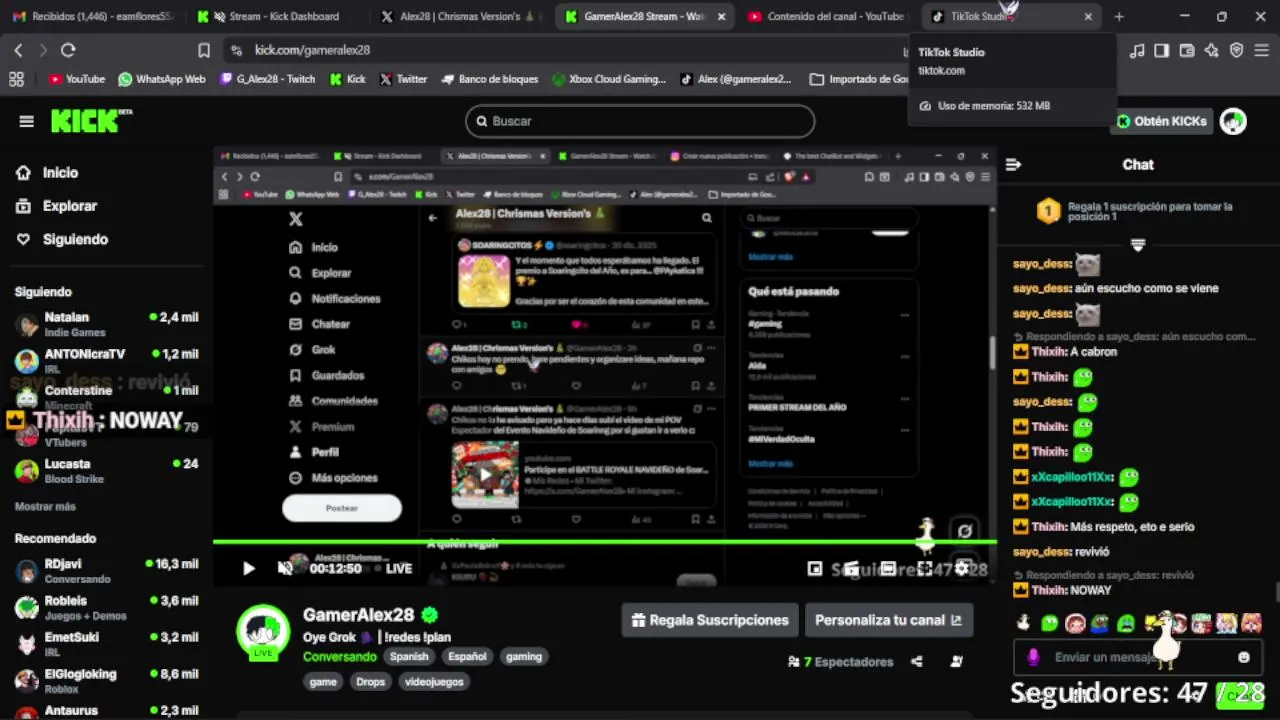
Task: Expand the chat leaderboard chevron
Action: pyautogui.click(x=1137, y=245)
